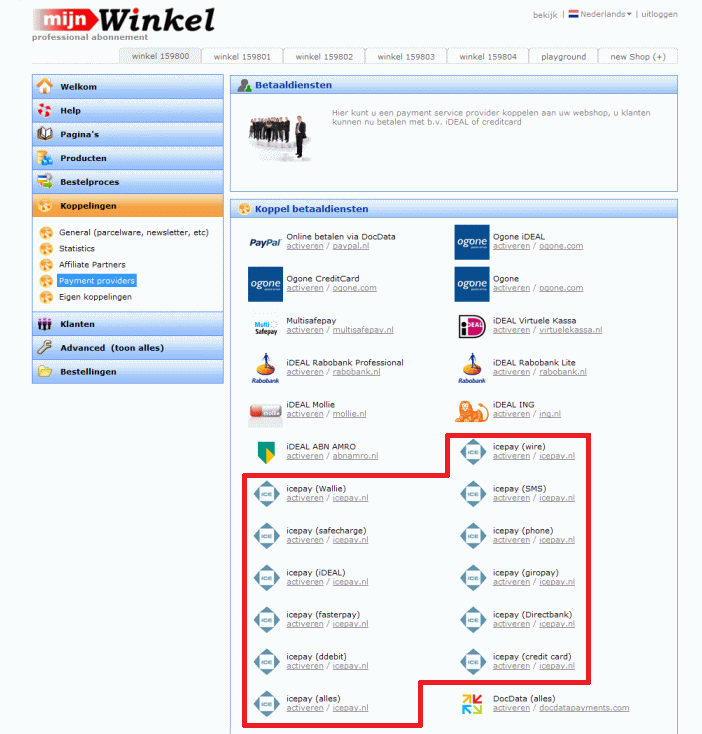This screenshot has width=702, height=734.
Task: Click the lifebuoy Help icon
Action: [x=45, y=110]
